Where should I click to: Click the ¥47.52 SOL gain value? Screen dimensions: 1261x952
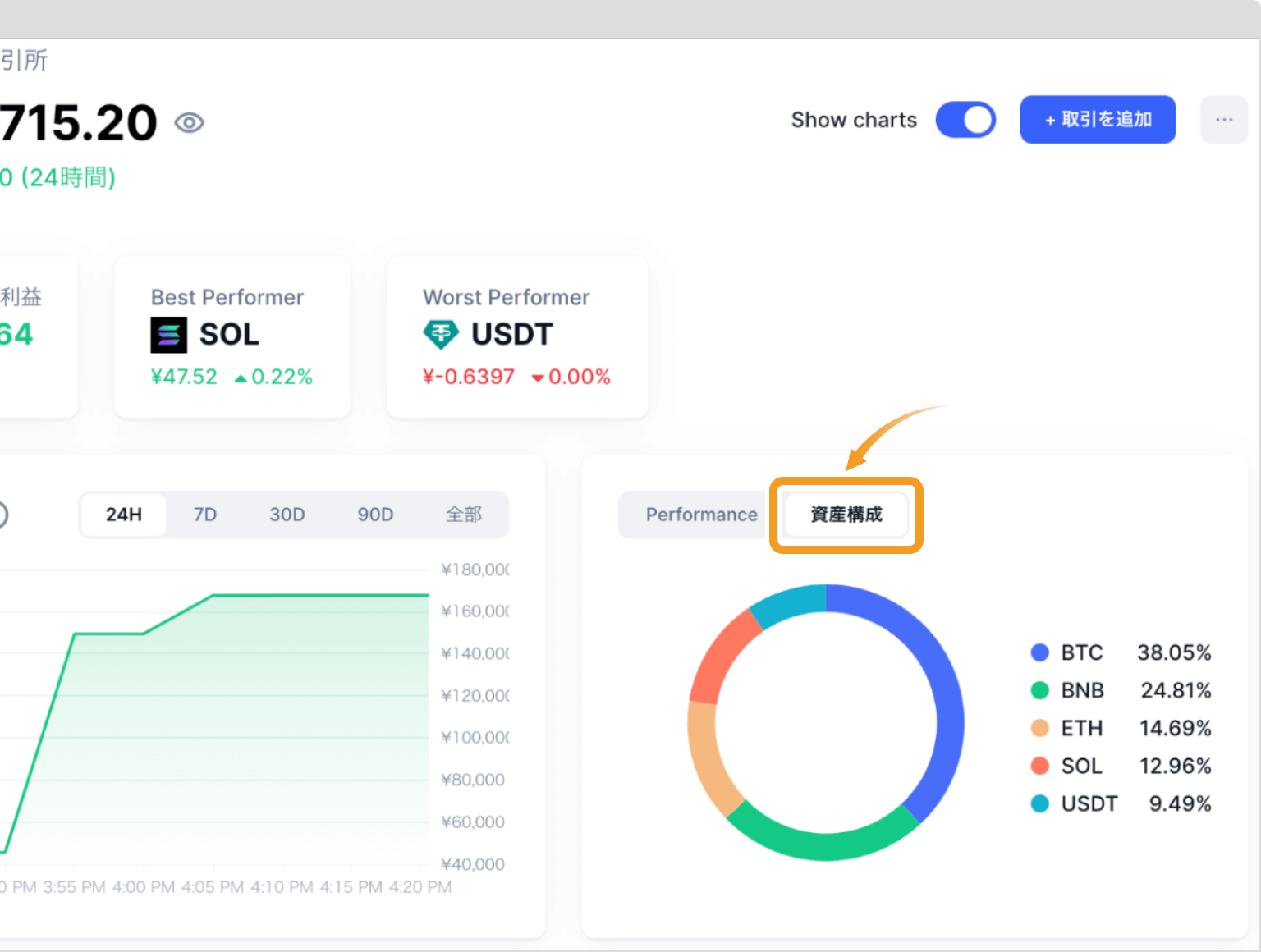pos(184,377)
